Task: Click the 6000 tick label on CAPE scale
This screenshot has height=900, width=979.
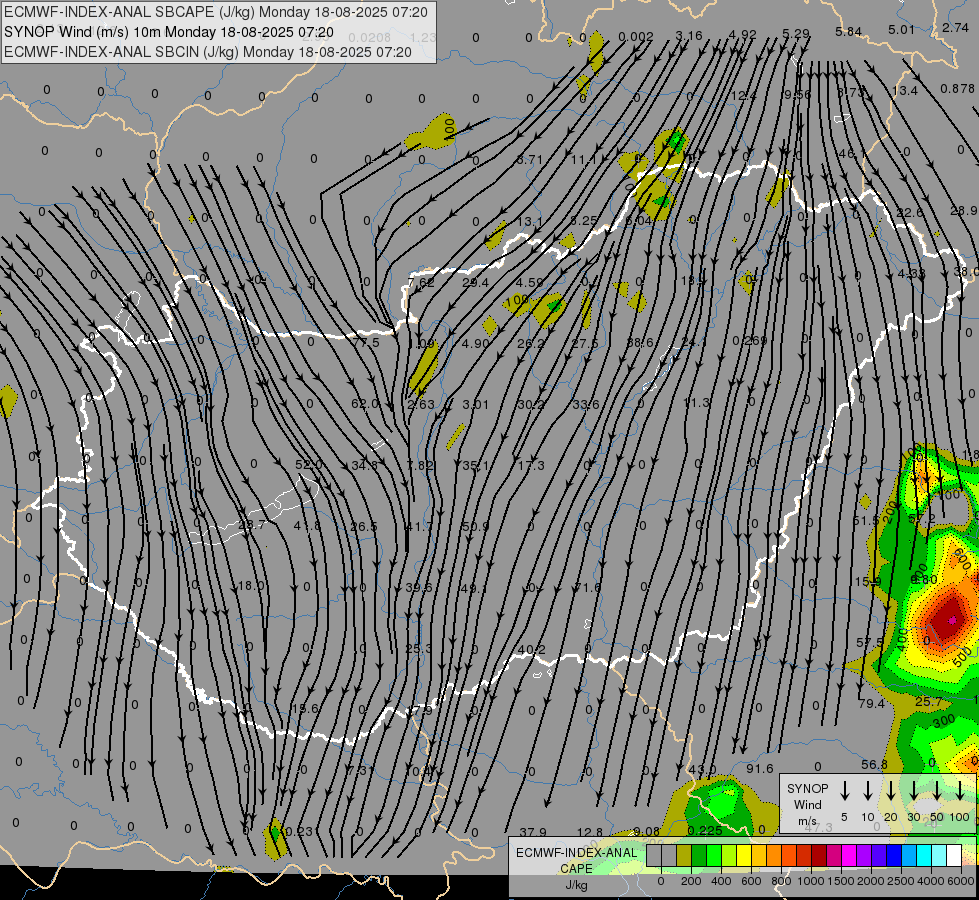Action: tap(962, 881)
